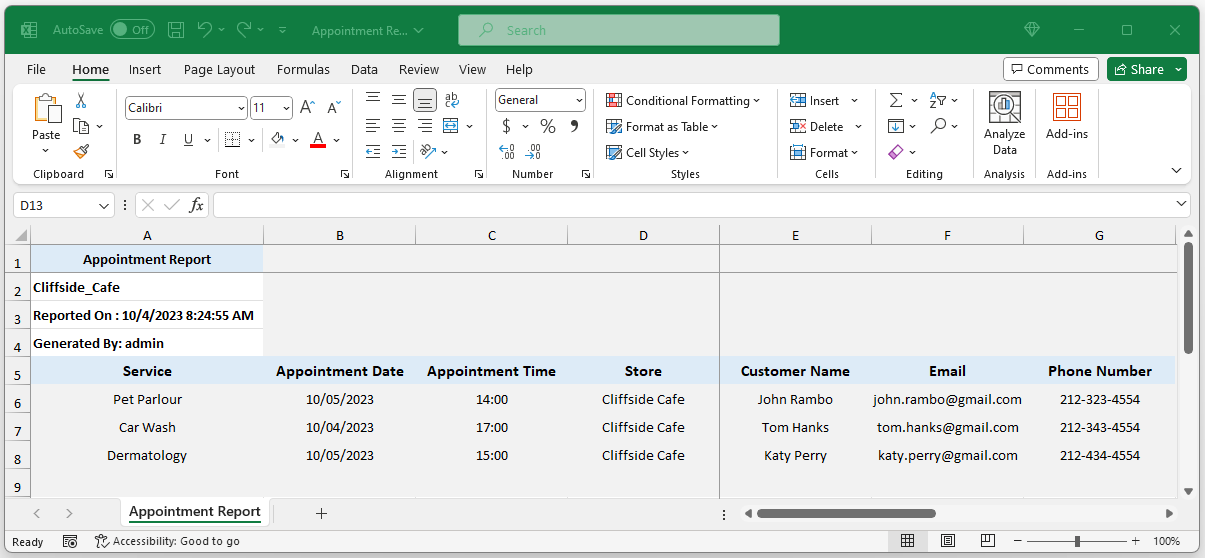Open the Page Layout tab
1205x558 pixels.
click(219, 69)
